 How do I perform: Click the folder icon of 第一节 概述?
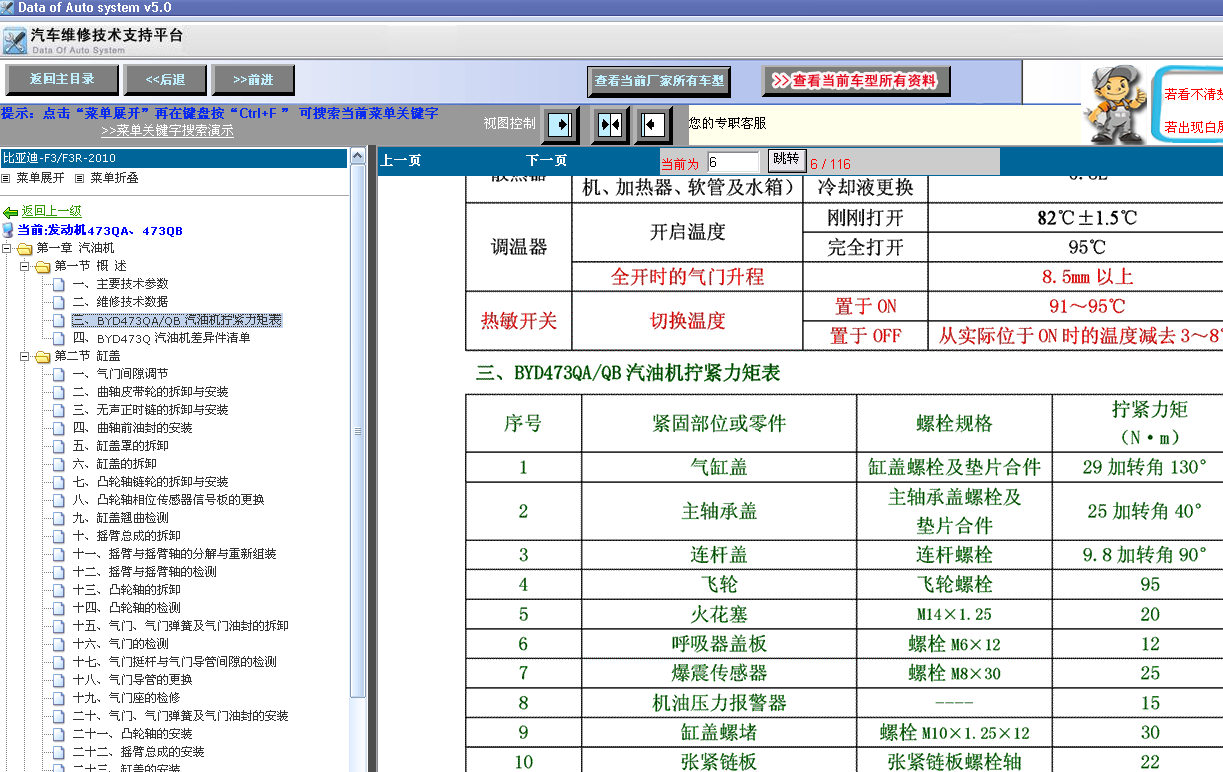click(42, 266)
